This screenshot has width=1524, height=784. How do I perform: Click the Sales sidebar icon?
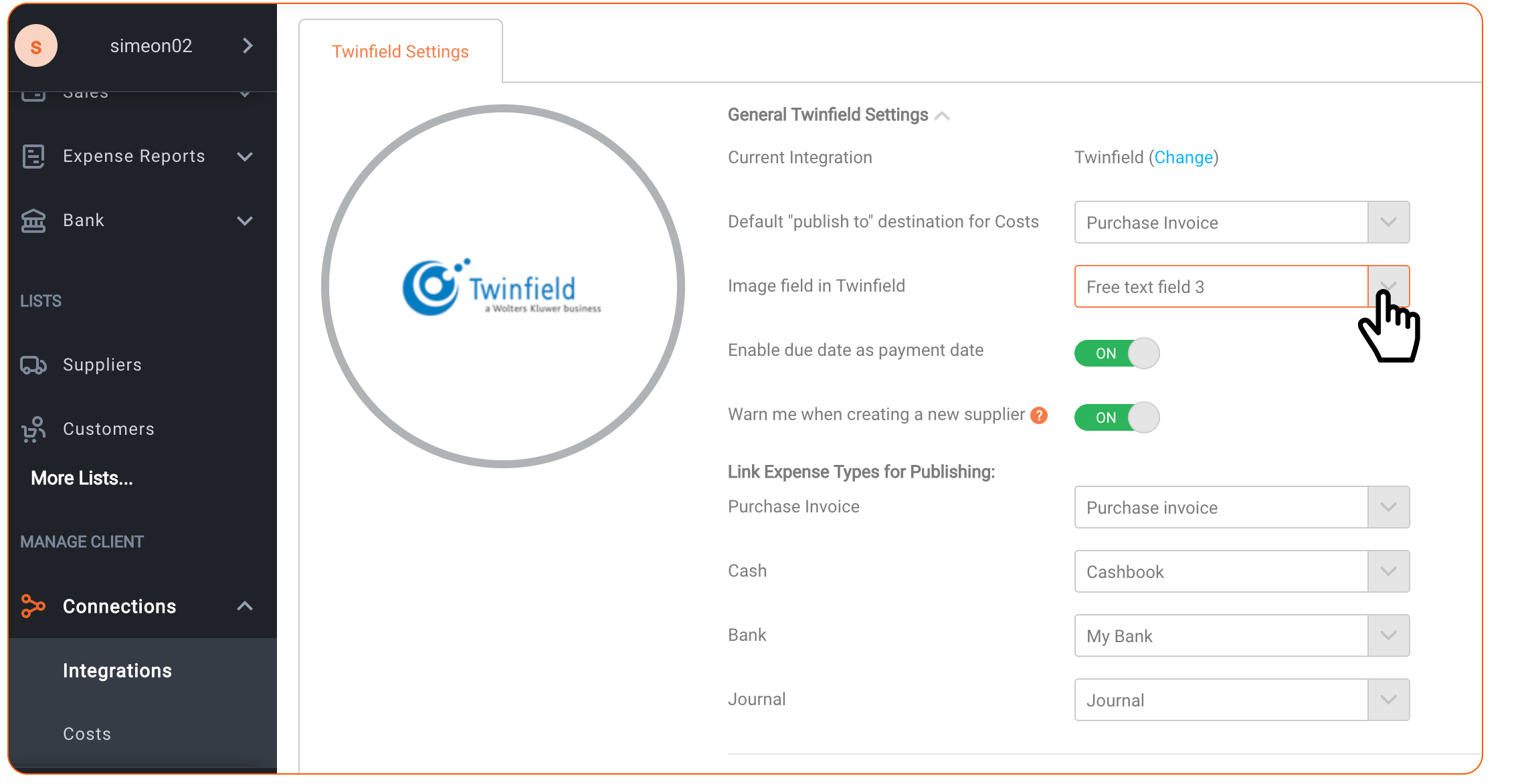pyautogui.click(x=34, y=91)
